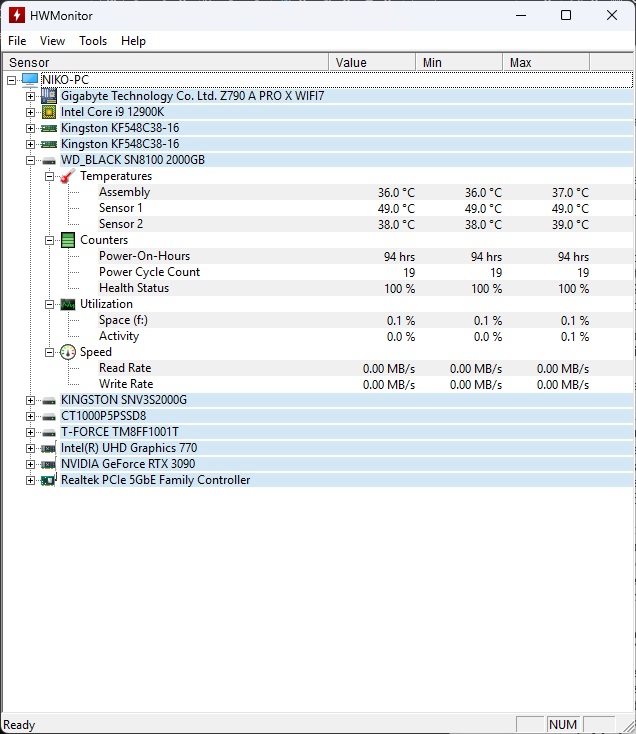Click the NIKO-PC computer monitor icon

tap(30, 80)
